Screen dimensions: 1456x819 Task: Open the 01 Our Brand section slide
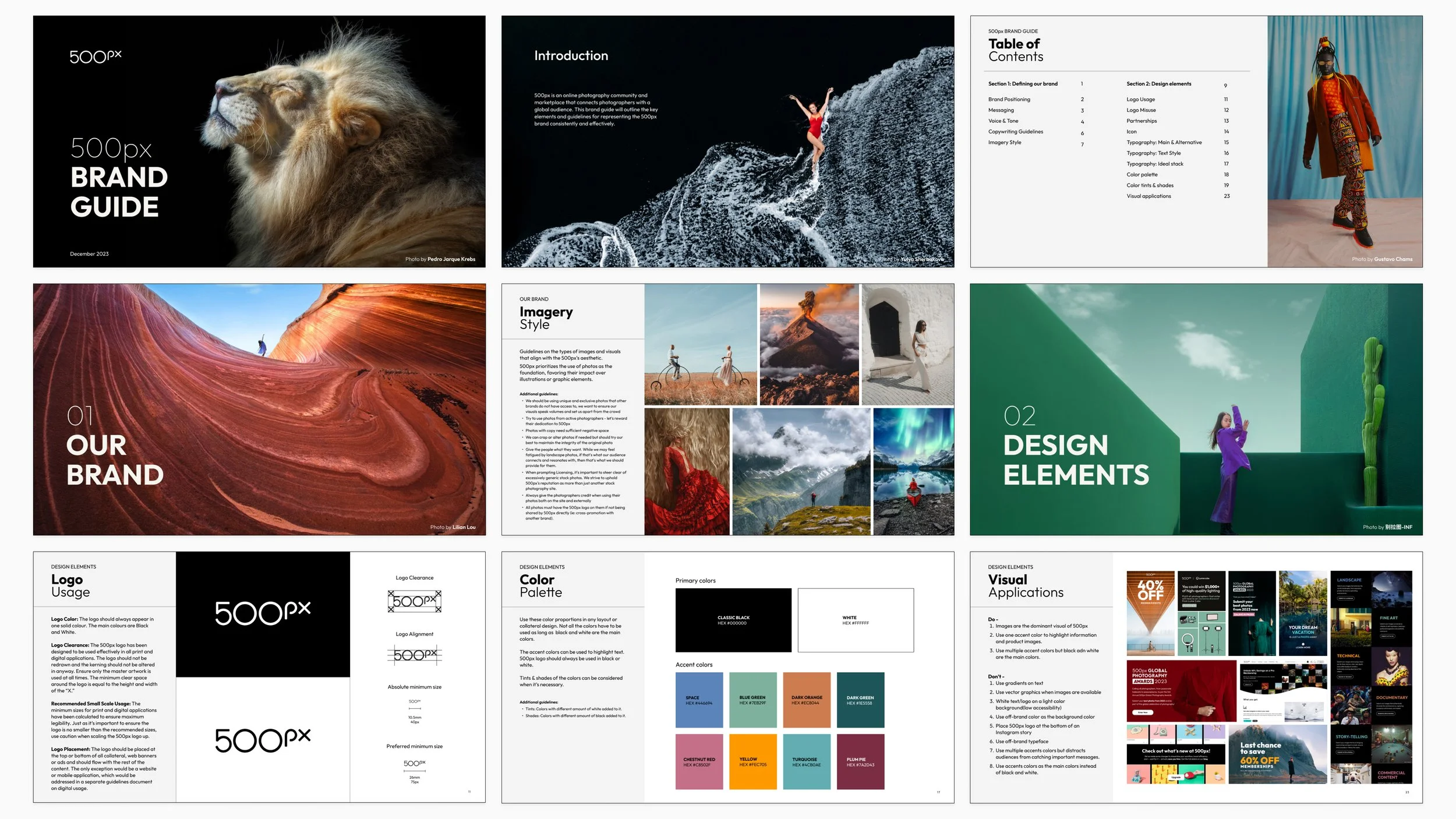coord(259,409)
